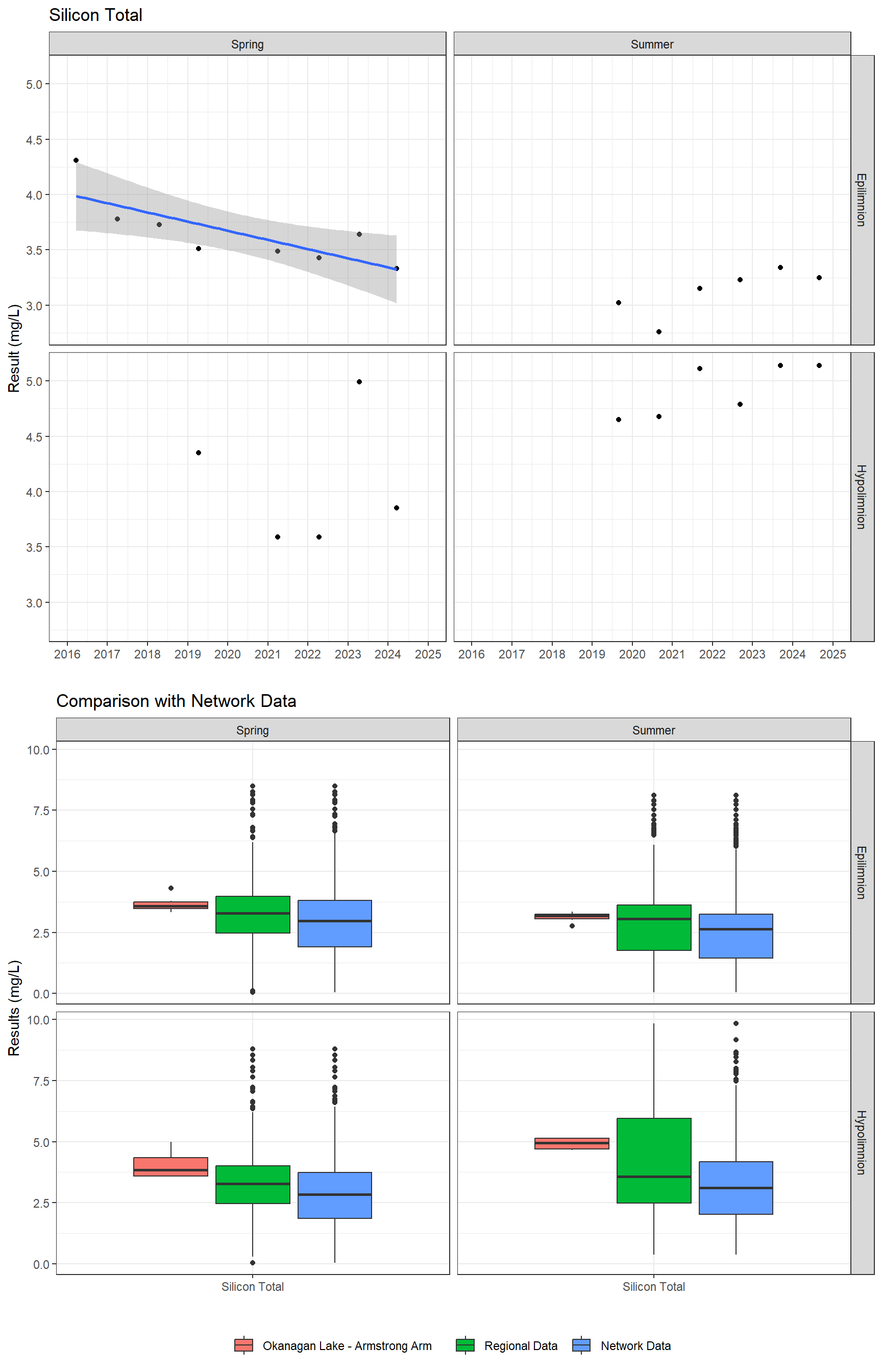This screenshot has height=1372, width=882.
Task: Click the 'Silicon Total' x-axis label under Summer
Action: pos(653,1287)
